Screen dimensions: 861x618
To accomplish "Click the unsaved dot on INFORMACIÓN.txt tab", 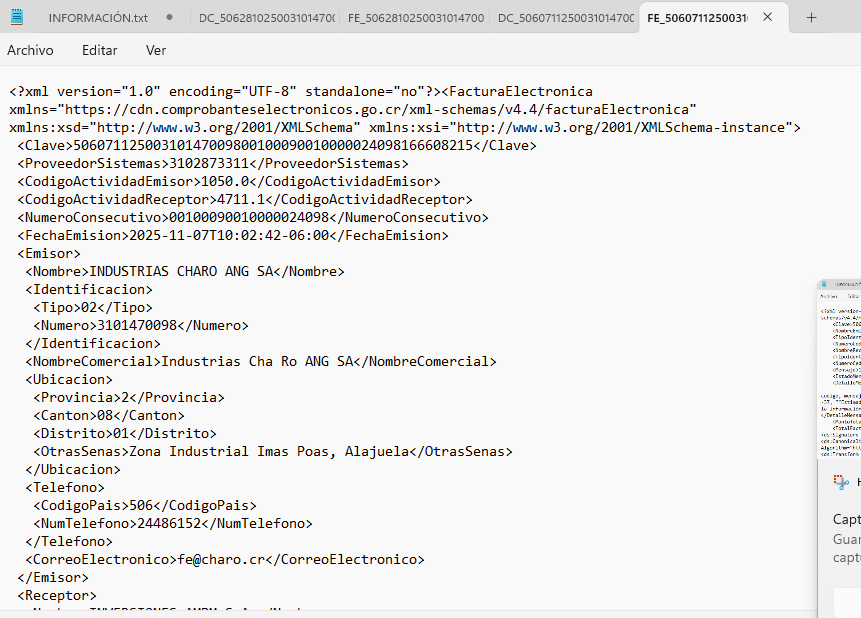I will click(169, 18).
